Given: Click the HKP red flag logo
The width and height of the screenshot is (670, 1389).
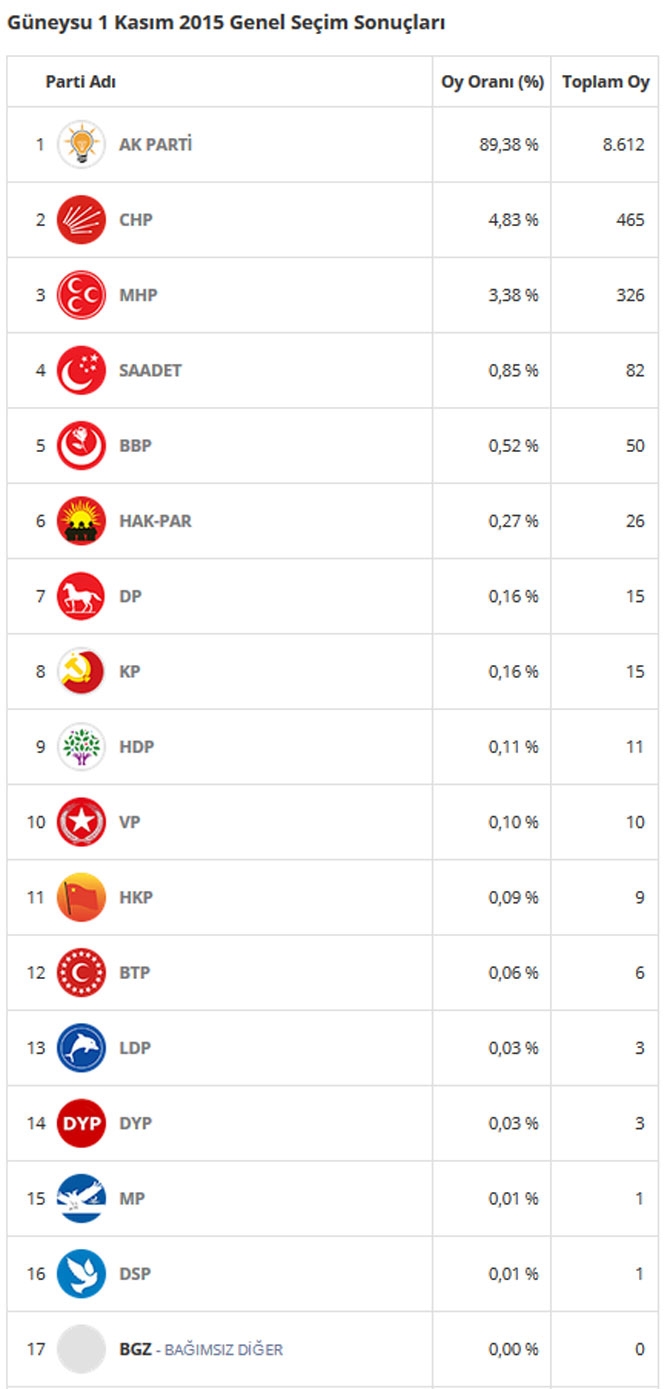Looking at the screenshot, I should (x=81, y=897).
